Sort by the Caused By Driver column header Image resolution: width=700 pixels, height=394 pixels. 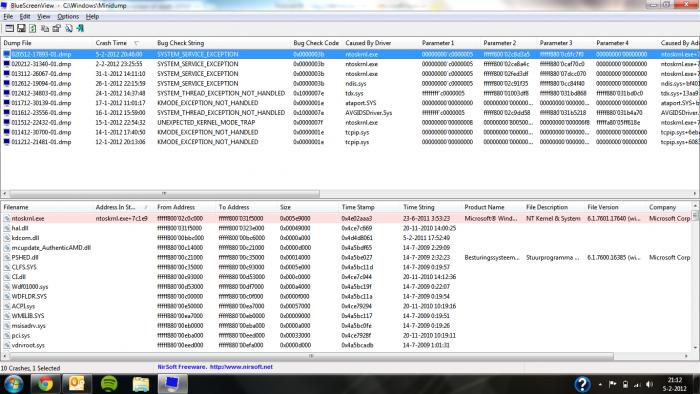coord(380,43)
